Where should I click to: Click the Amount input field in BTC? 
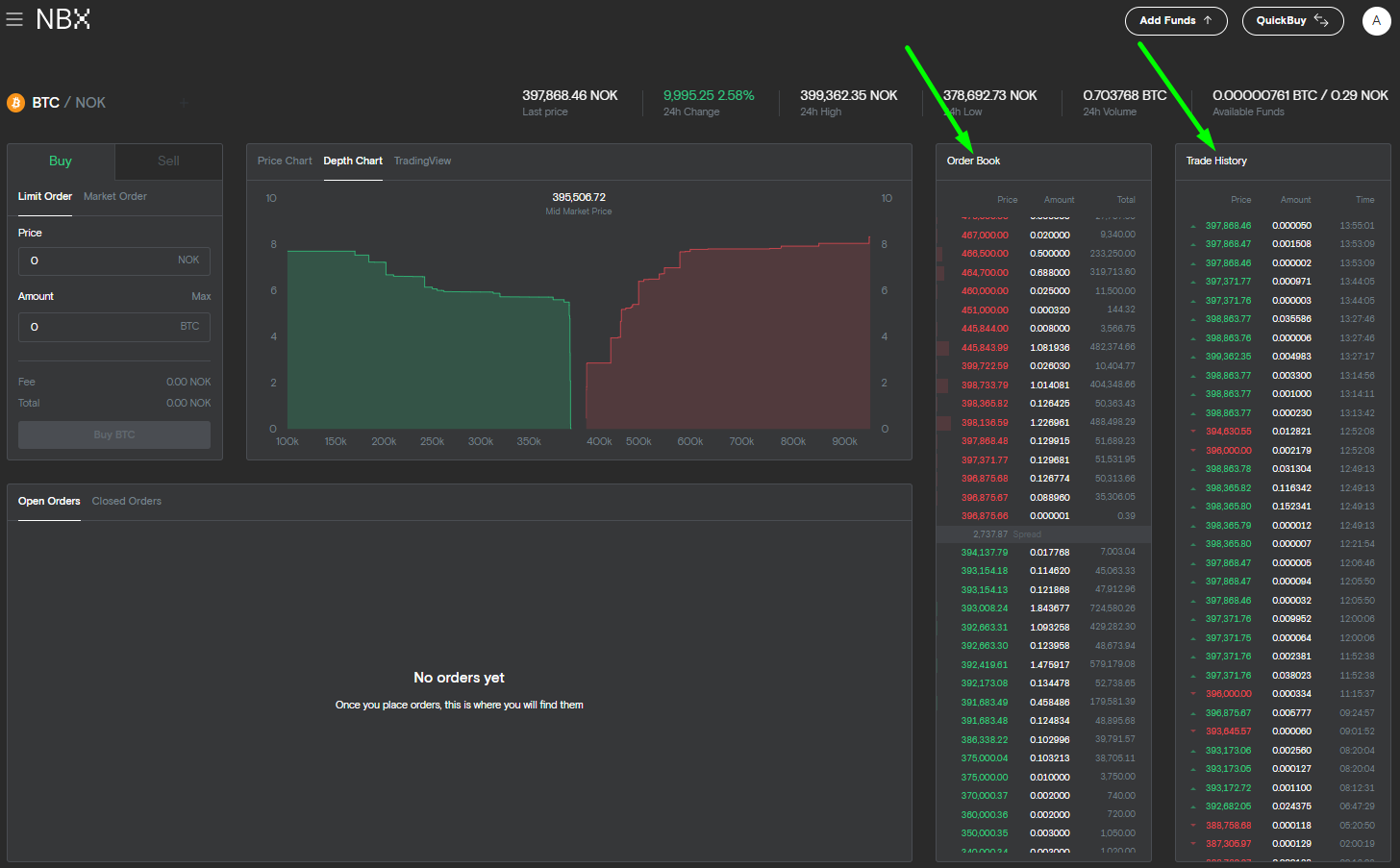(x=101, y=327)
